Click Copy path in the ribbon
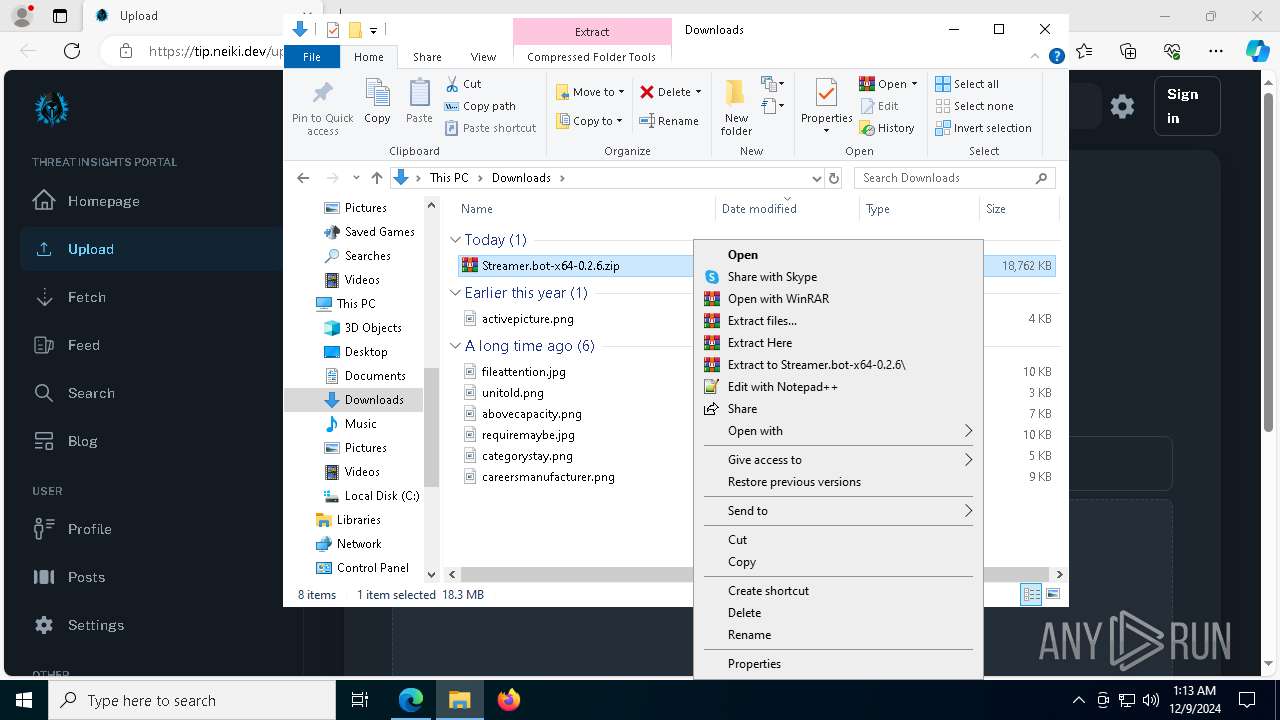The image size is (1280, 720). click(x=480, y=106)
